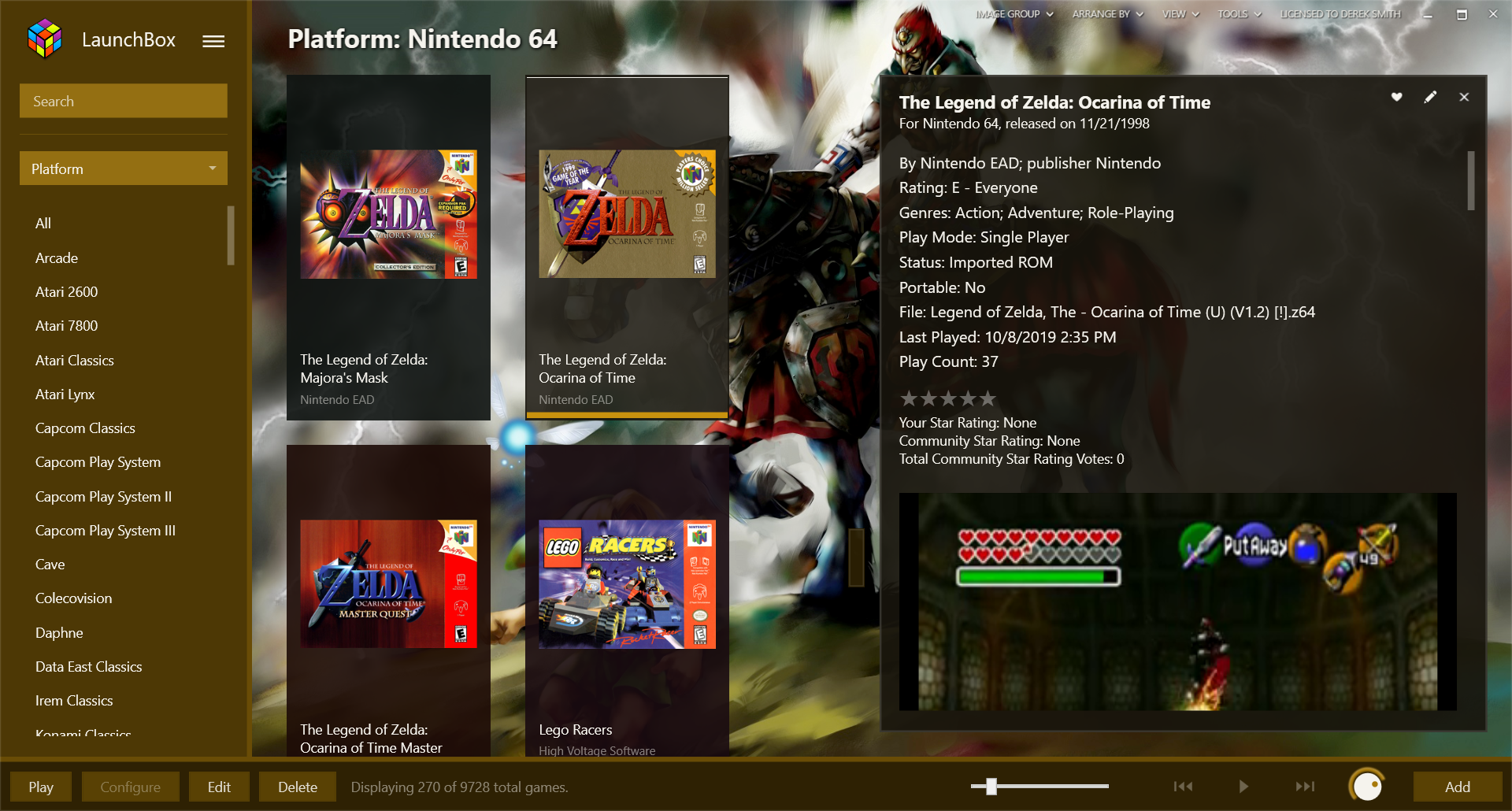Screen dimensions: 1512x811
Task: Select Majora's Mask box art
Action: [x=388, y=214]
